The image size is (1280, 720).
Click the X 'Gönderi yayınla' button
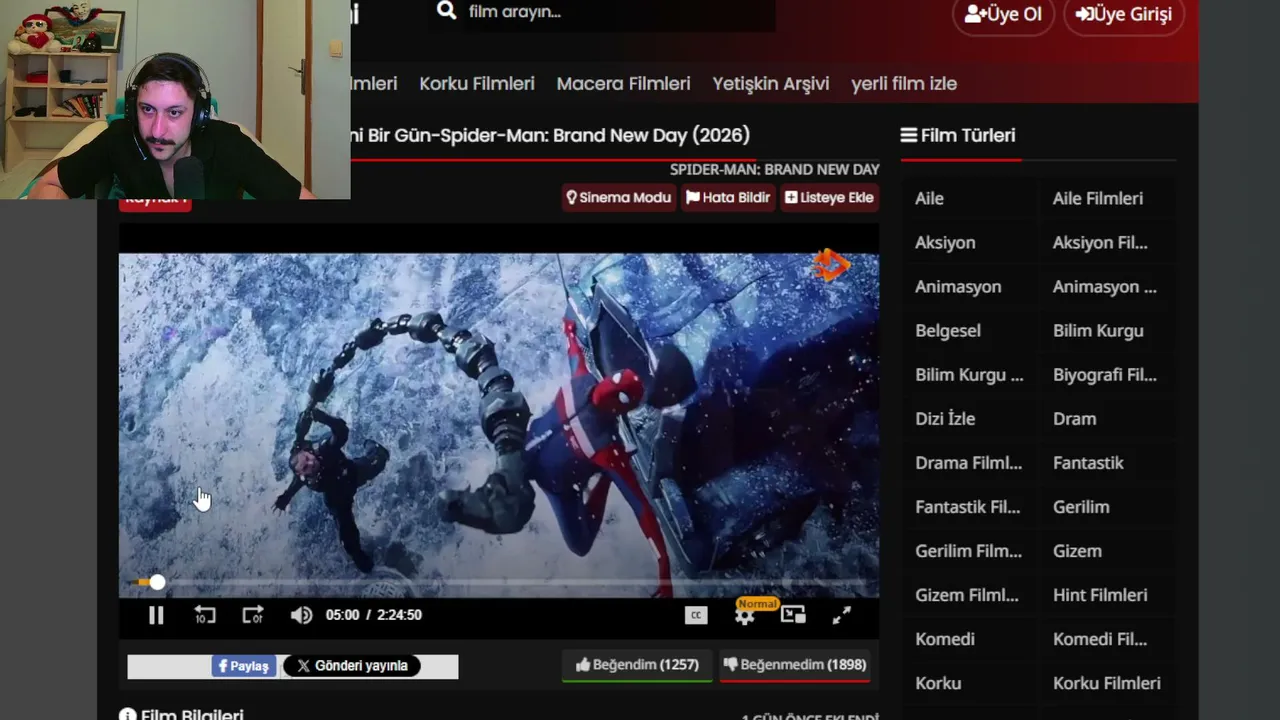click(x=352, y=666)
